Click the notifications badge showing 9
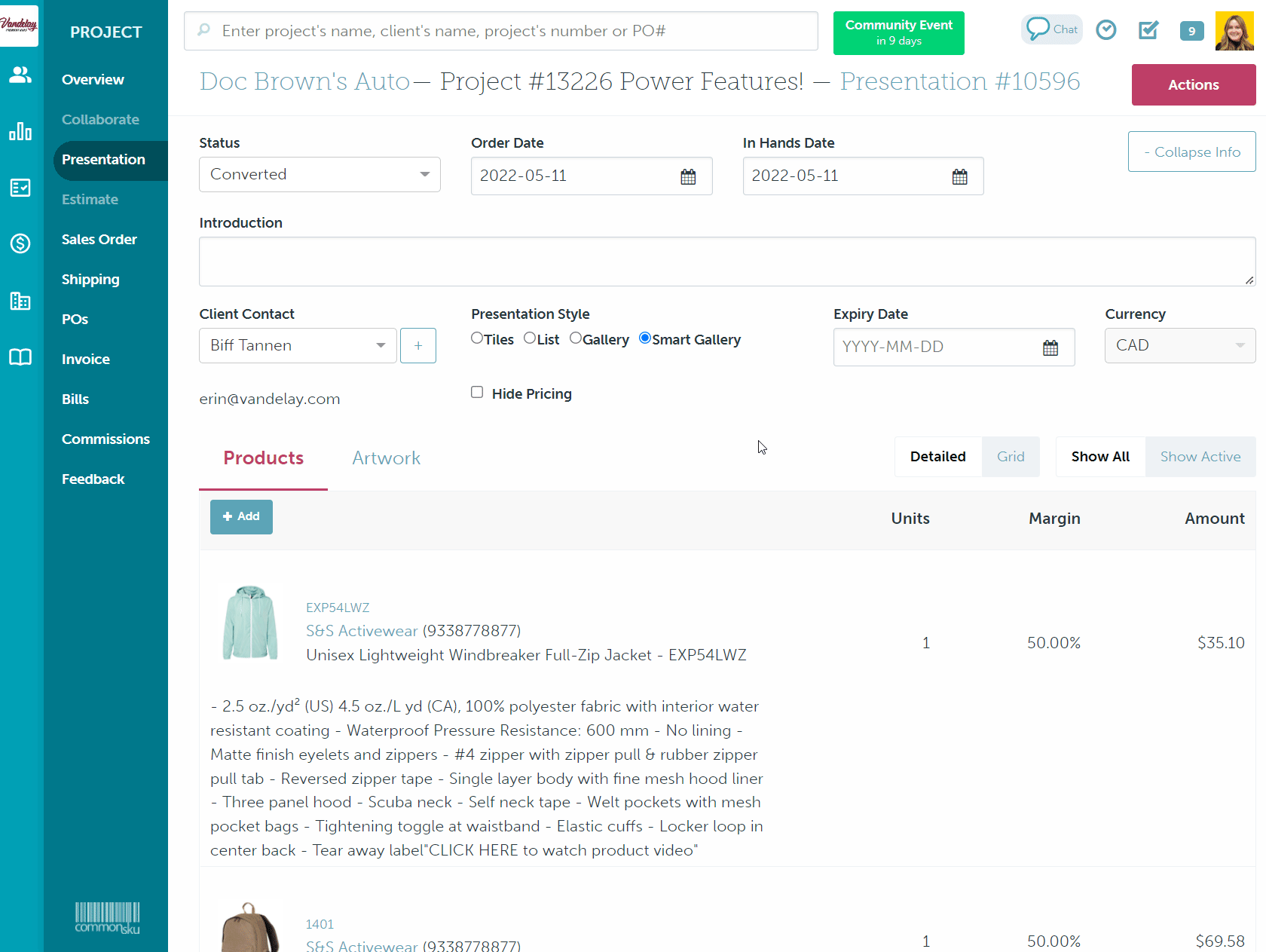 click(x=1191, y=31)
